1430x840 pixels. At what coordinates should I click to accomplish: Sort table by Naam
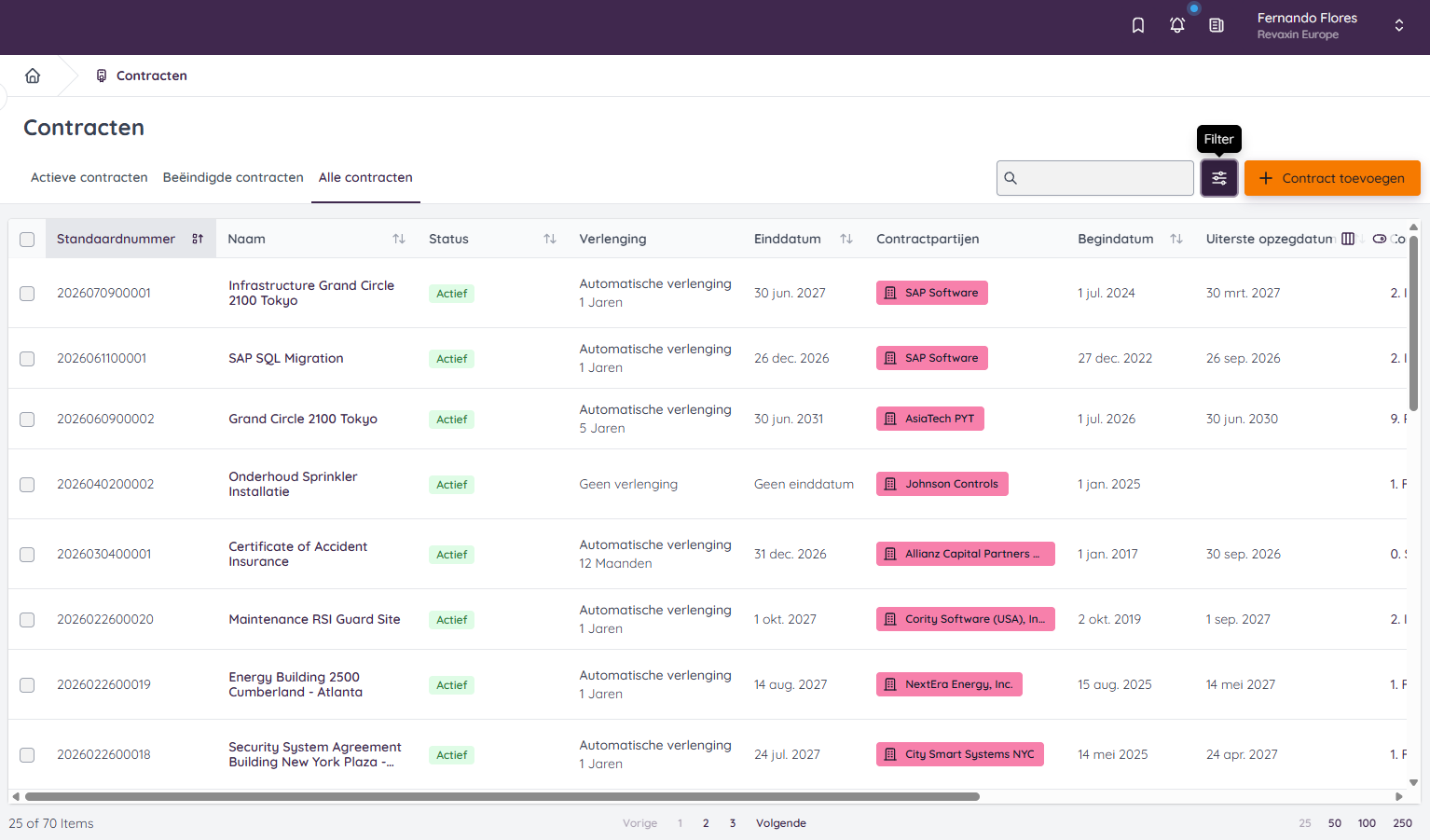(399, 239)
